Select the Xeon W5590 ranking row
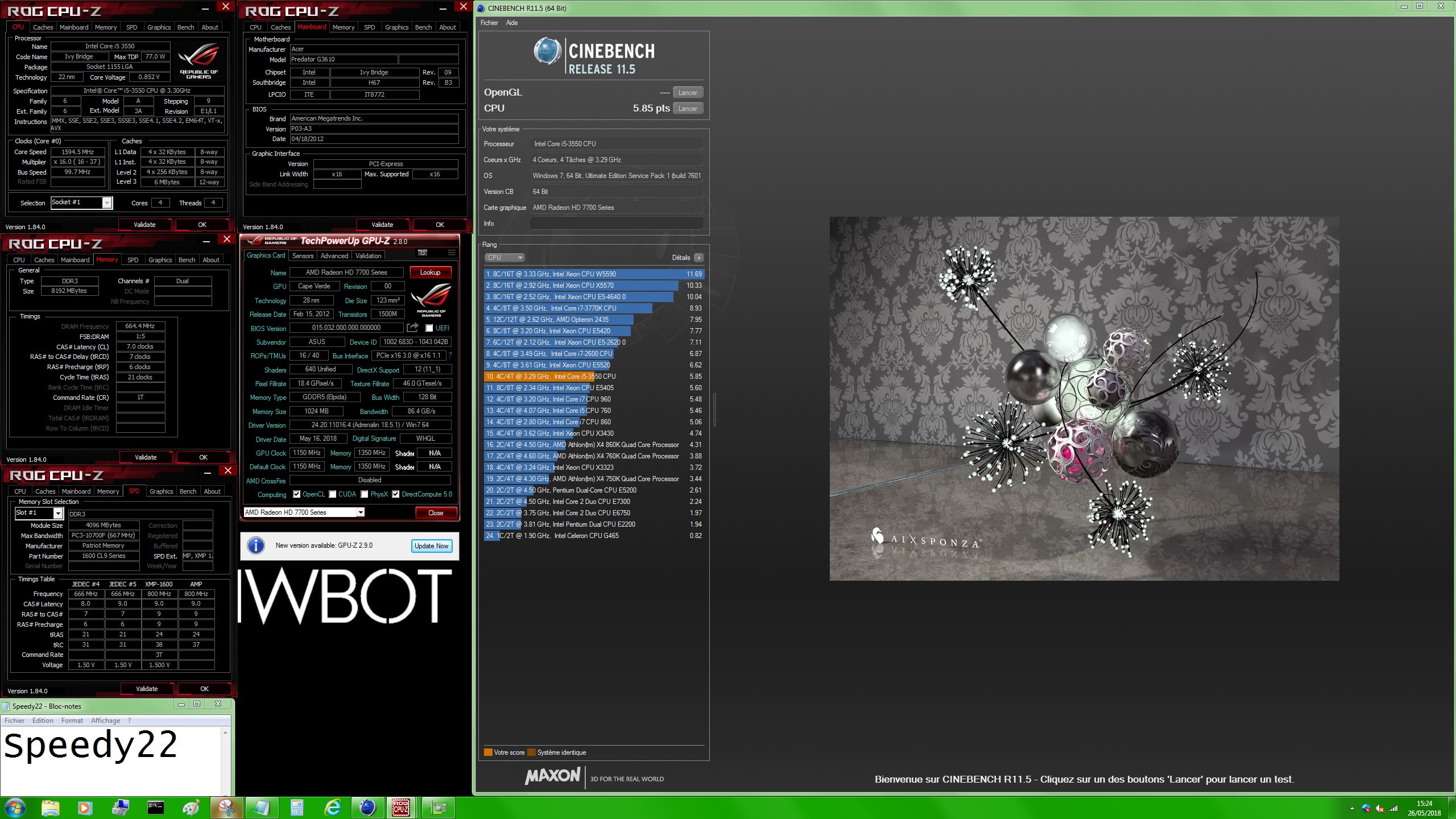1456x819 pixels. point(594,274)
